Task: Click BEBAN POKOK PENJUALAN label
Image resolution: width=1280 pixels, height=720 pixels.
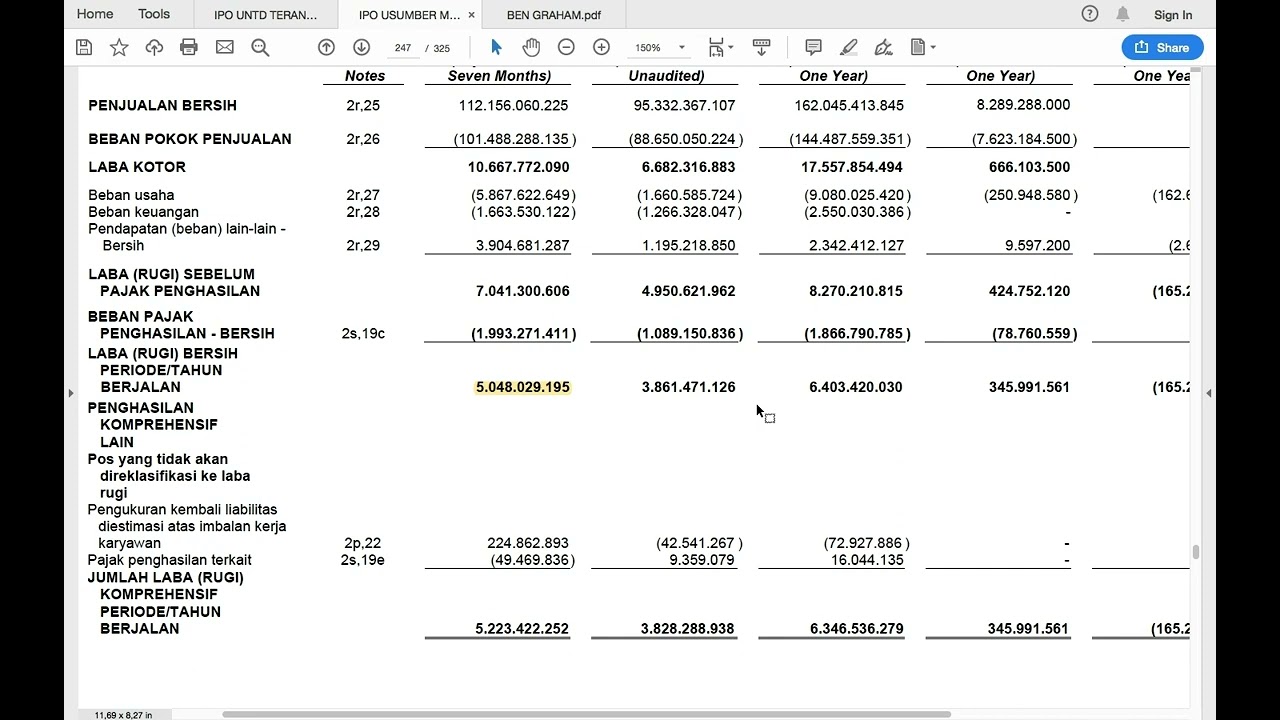Action: click(x=190, y=139)
